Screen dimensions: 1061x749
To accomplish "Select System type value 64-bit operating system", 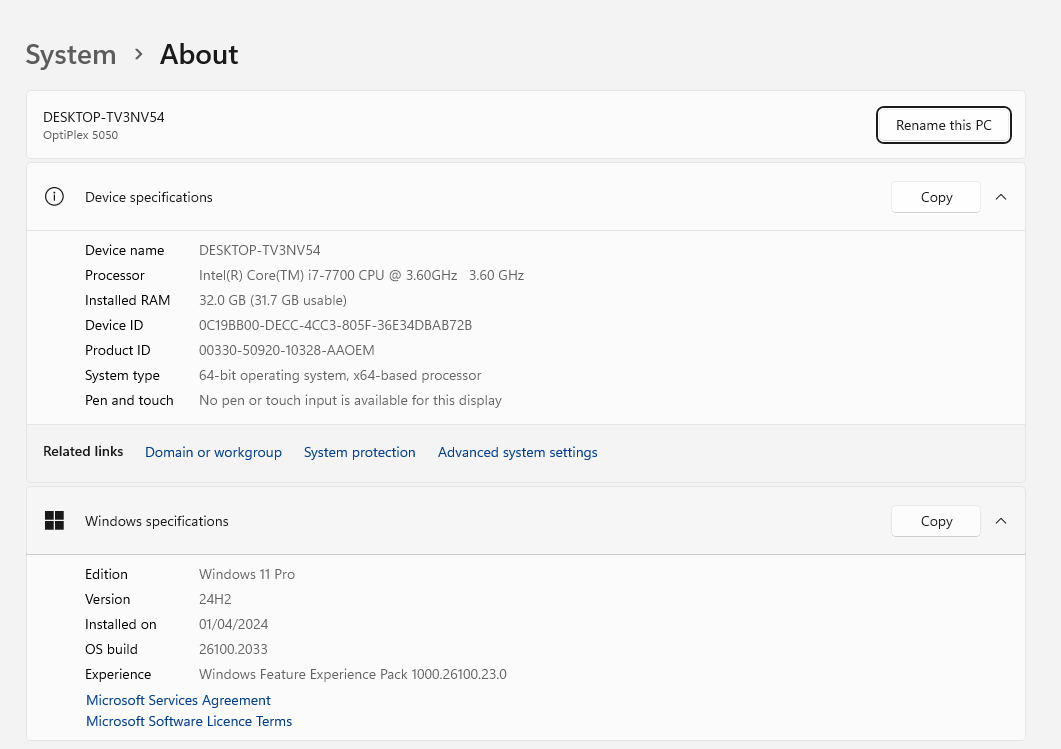I will (340, 376).
